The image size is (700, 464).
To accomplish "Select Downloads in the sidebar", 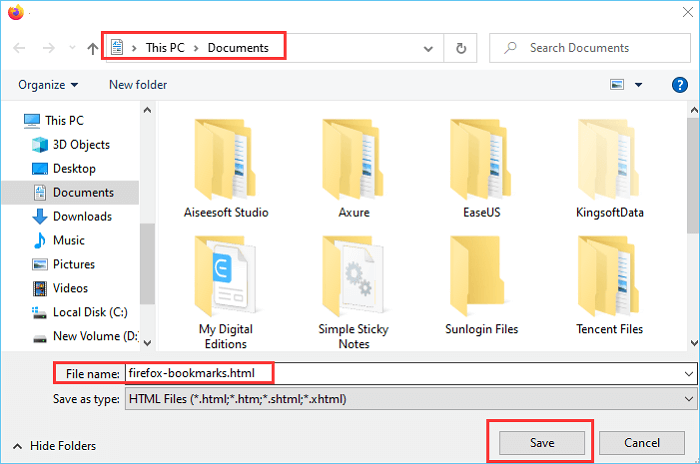I will coord(82,217).
